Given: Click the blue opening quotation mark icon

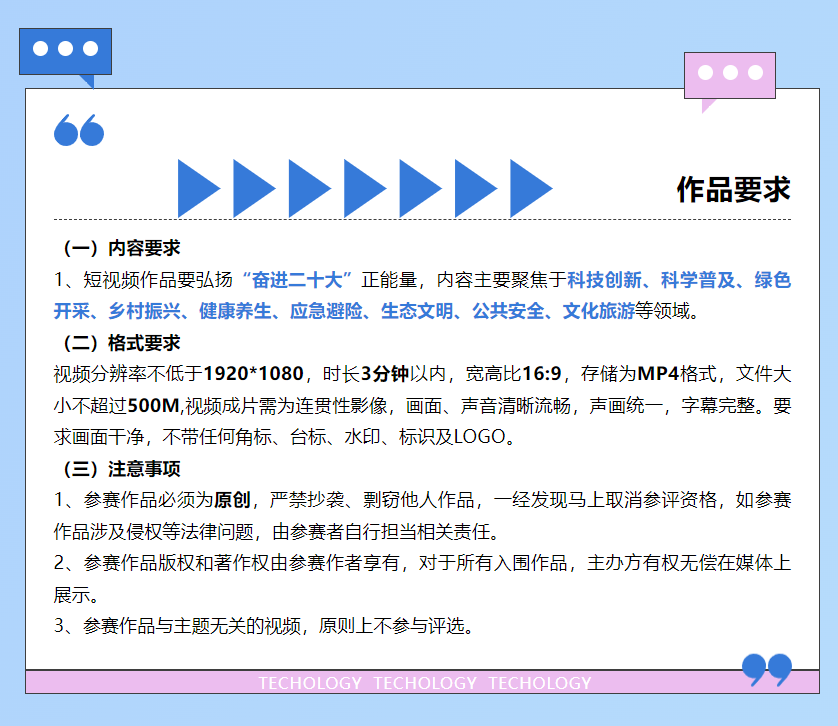Looking at the screenshot, I should click(79, 130).
